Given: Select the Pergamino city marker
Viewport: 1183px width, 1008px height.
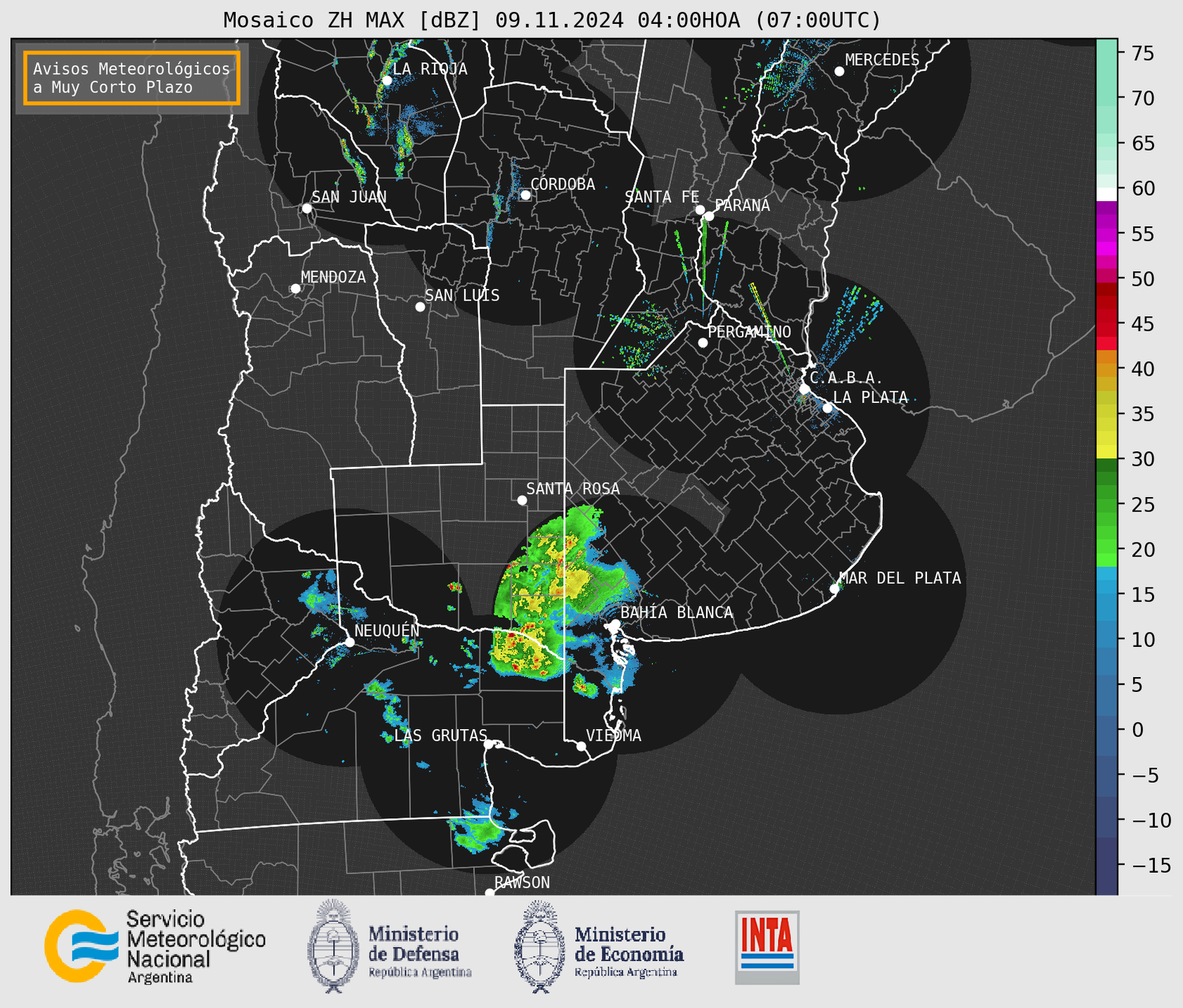Looking at the screenshot, I should pyautogui.click(x=703, y=343).
